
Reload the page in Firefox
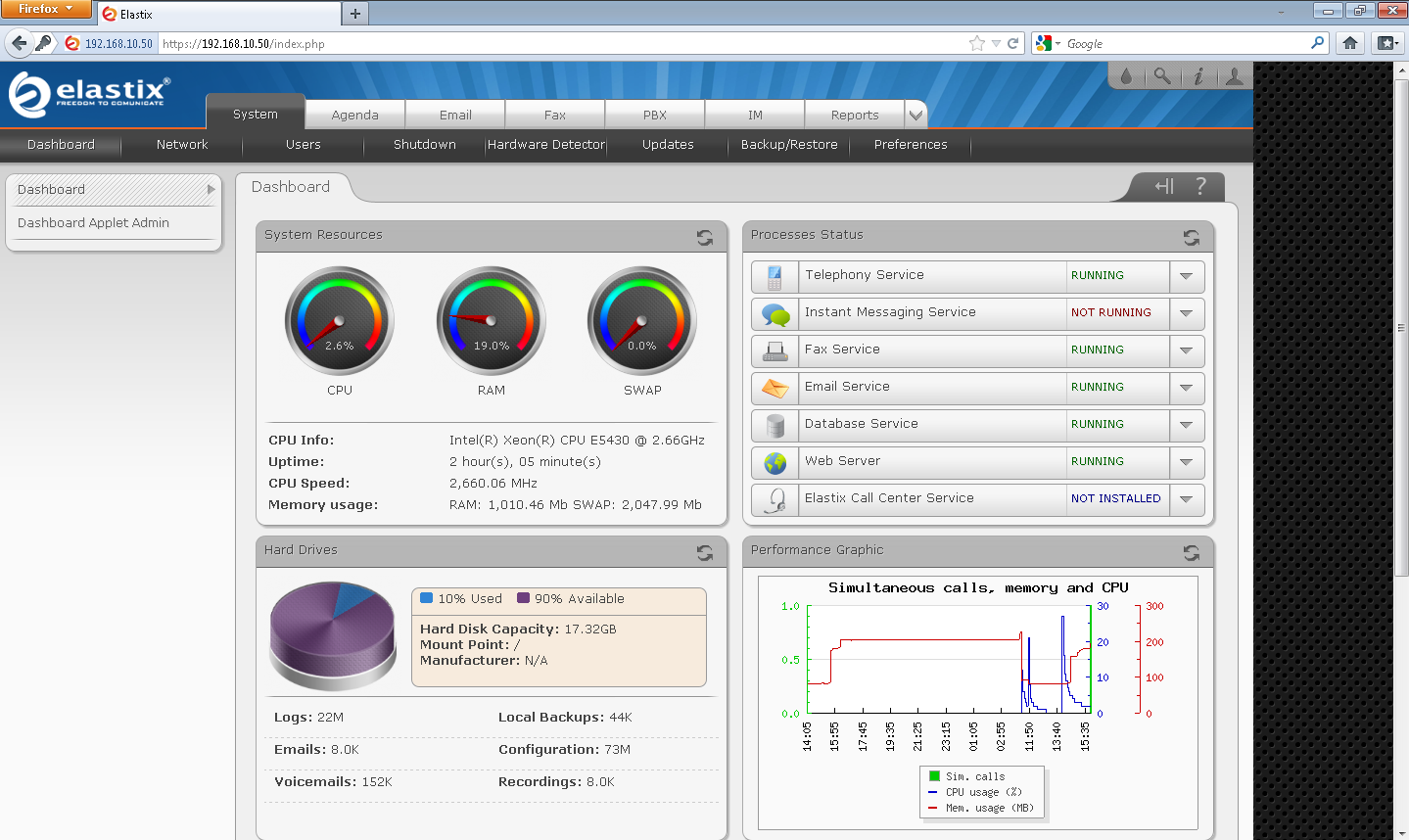pos(1012,43)
